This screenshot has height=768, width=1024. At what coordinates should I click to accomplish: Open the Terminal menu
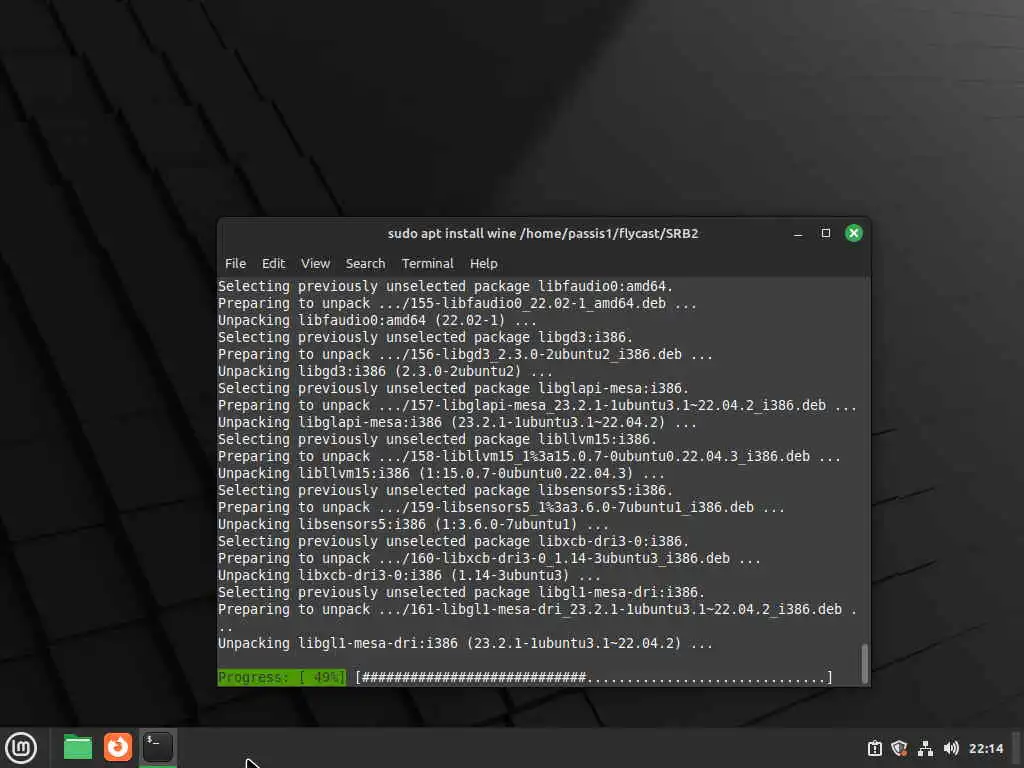(x=427, y=263)
